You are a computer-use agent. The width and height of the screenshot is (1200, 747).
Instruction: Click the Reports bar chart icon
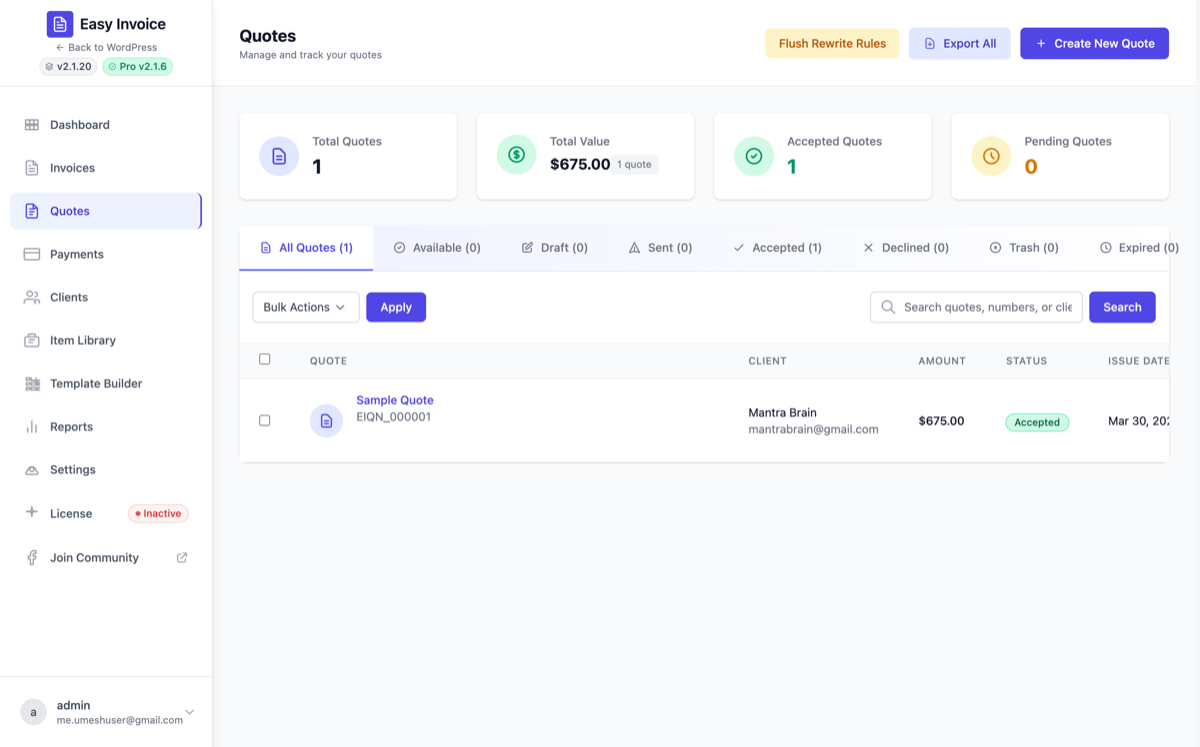32,426
